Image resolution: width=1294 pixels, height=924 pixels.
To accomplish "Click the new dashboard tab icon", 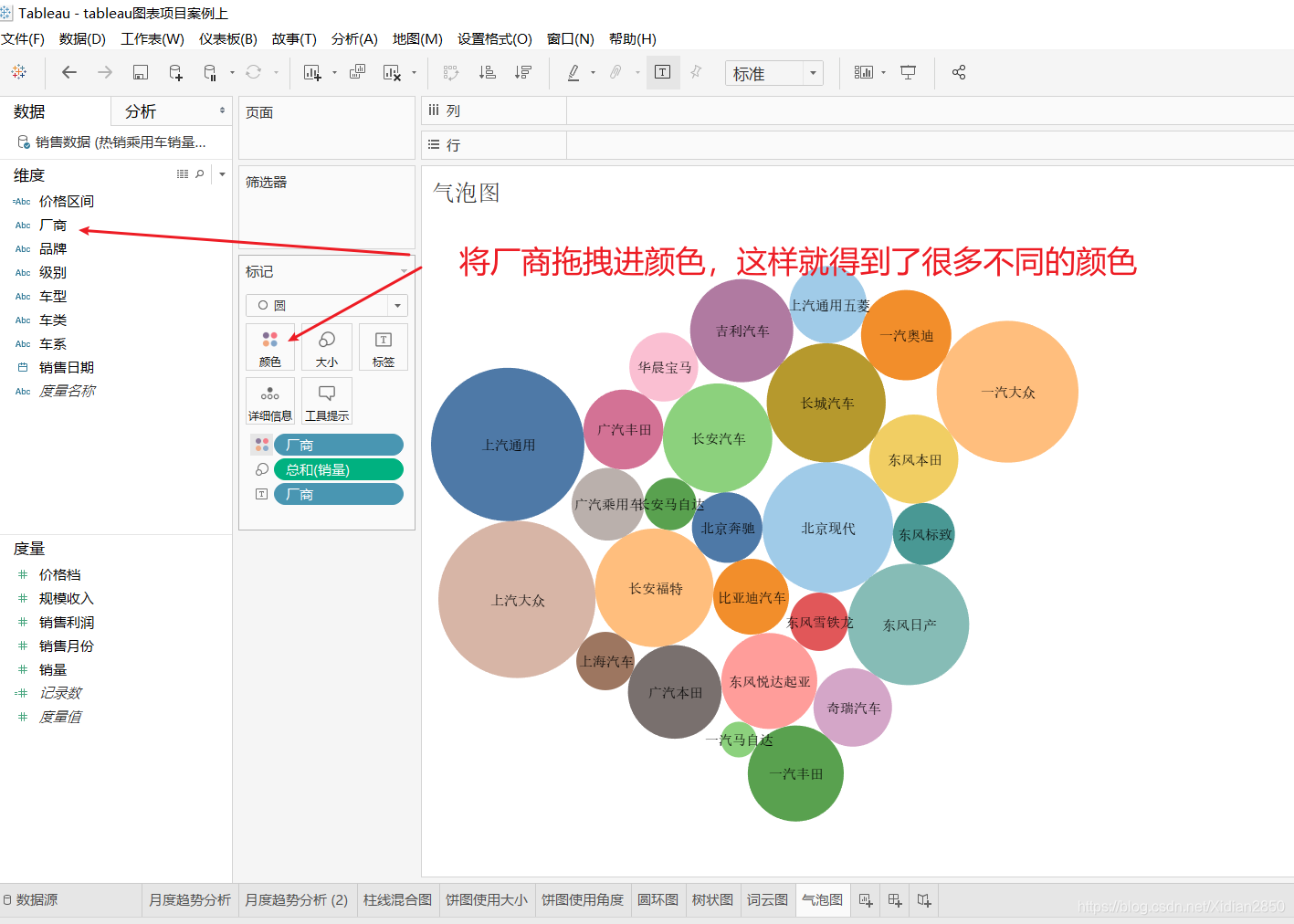I will pos(895,900).
